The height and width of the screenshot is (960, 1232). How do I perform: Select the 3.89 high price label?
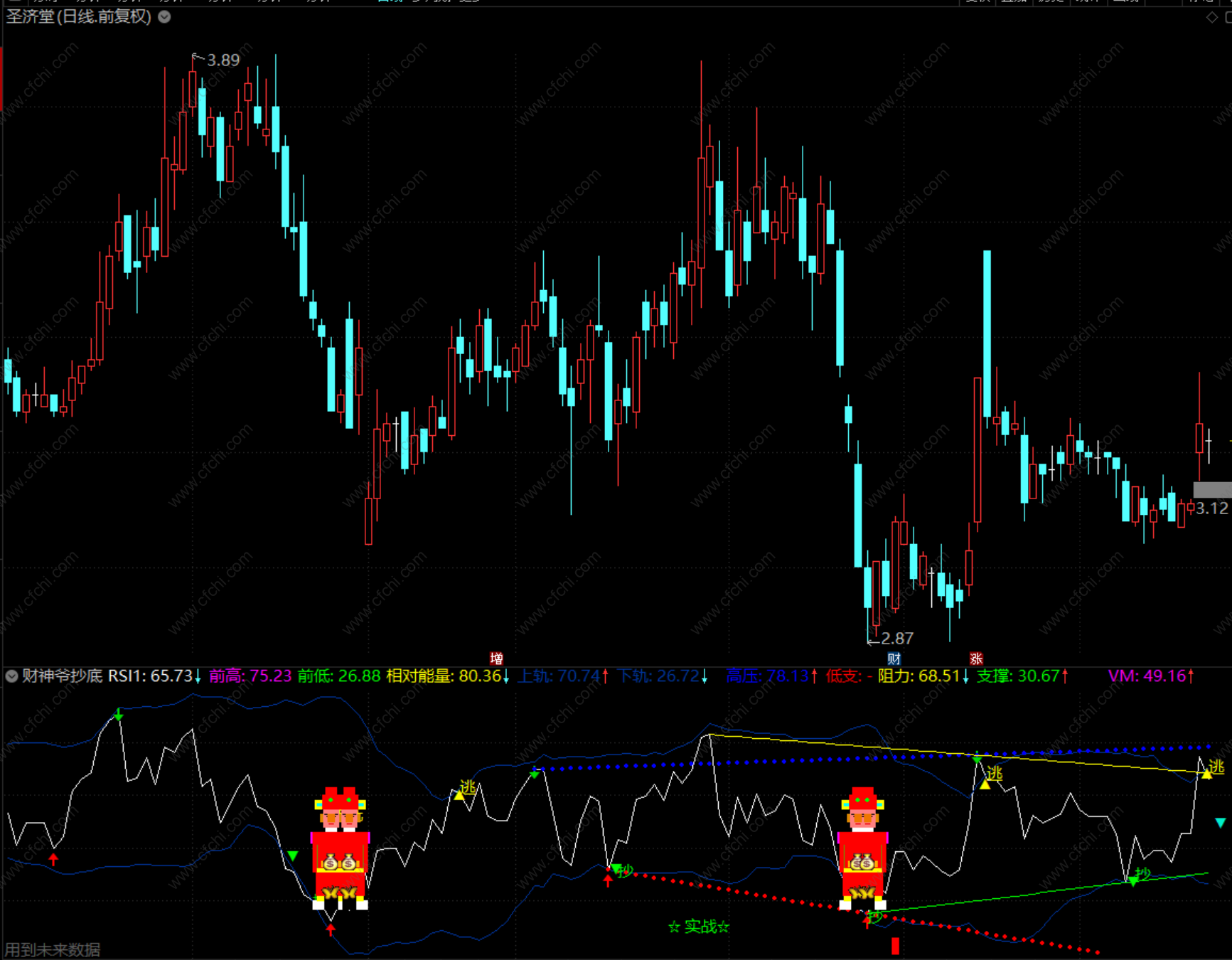point(223,60)
